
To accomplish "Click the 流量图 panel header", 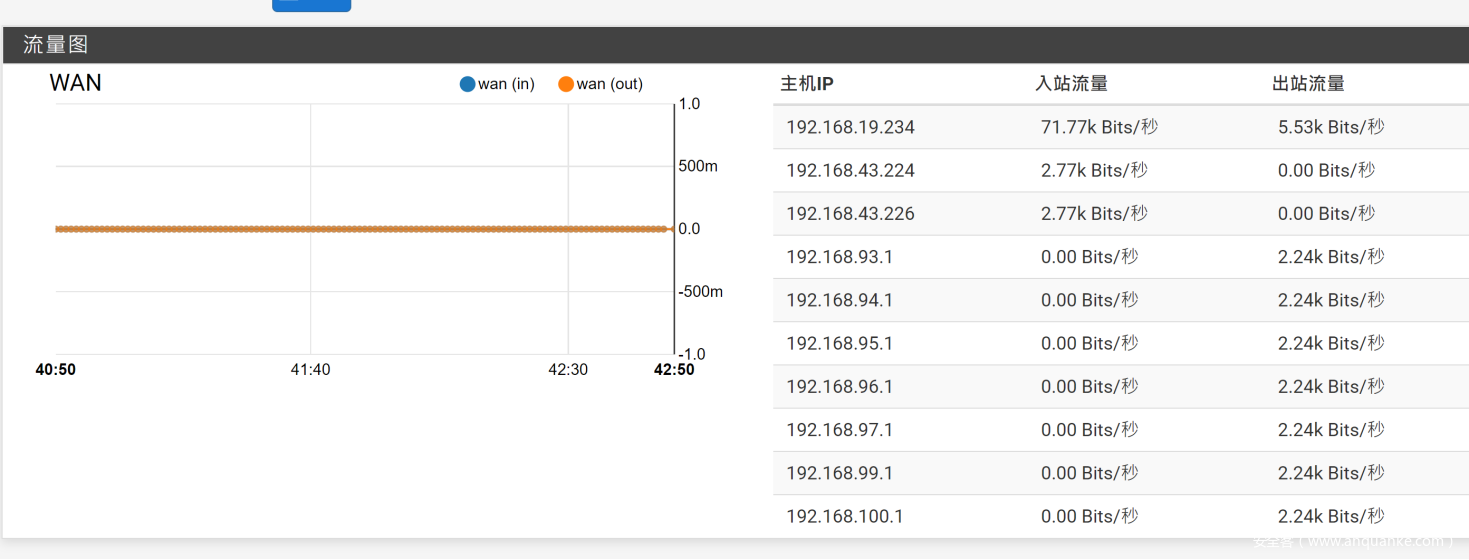I will pos(56,45).
